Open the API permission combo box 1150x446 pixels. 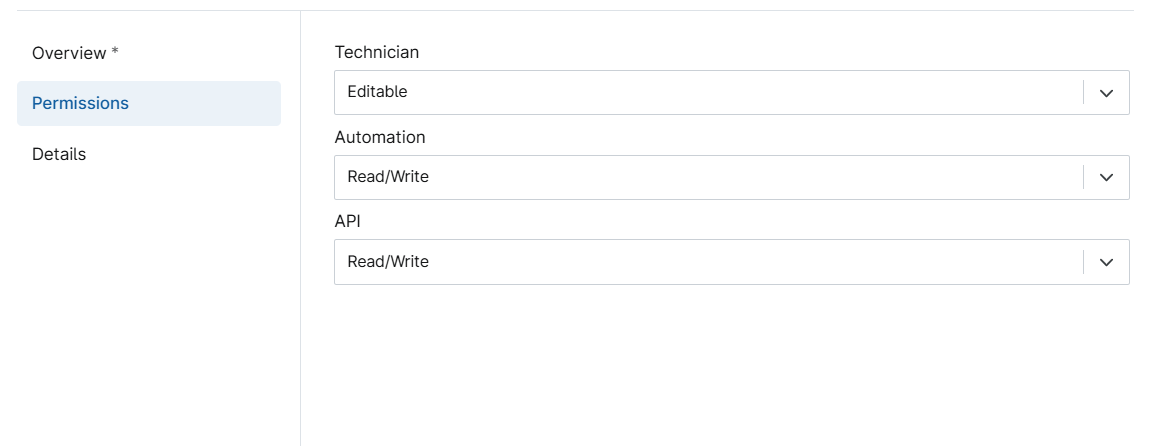(x=731, y=262)
